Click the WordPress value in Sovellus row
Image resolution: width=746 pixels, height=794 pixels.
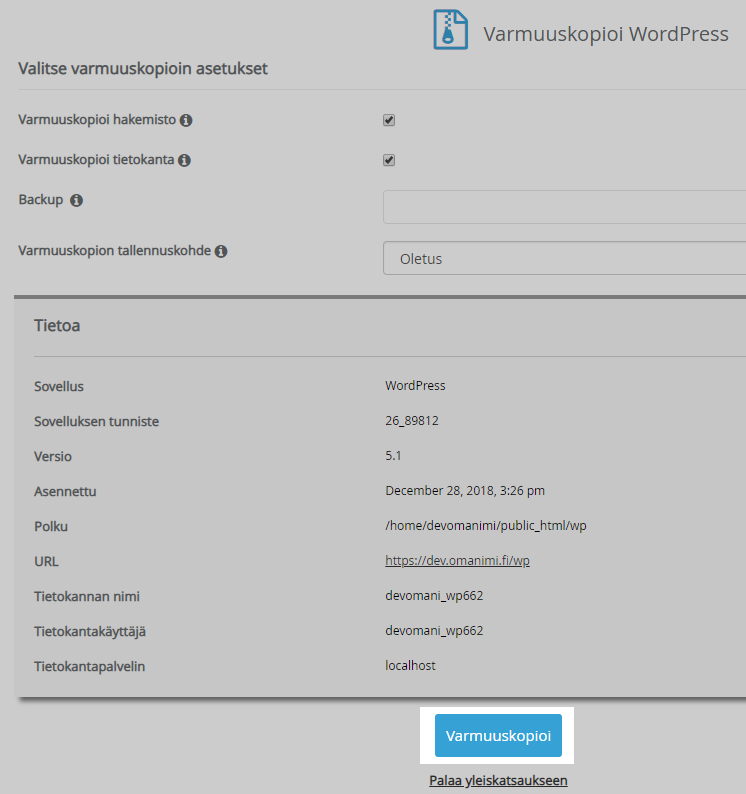pyautogui.click(x=415, y=386)
